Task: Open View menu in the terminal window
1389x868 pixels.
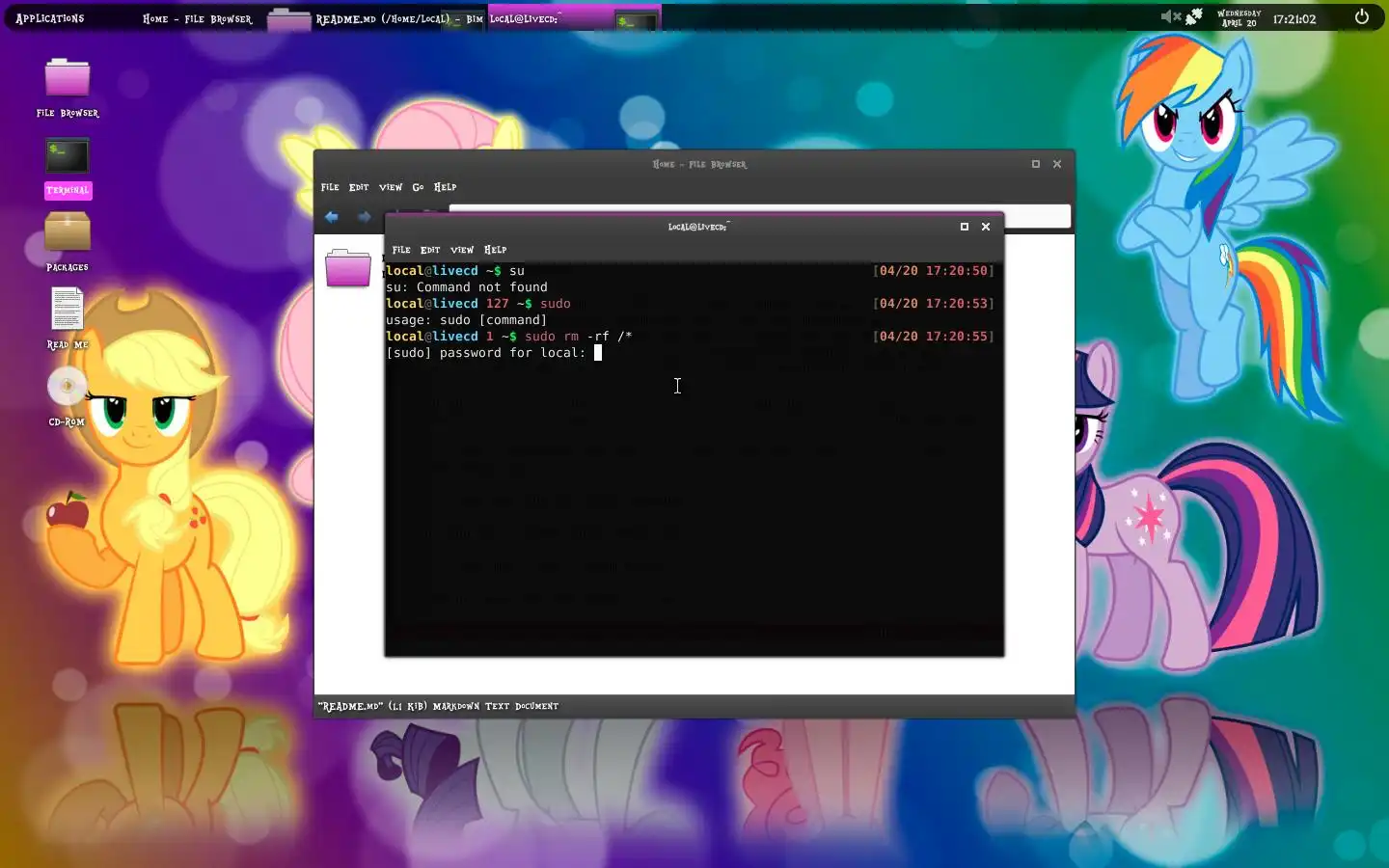Action: click(462, 250)
